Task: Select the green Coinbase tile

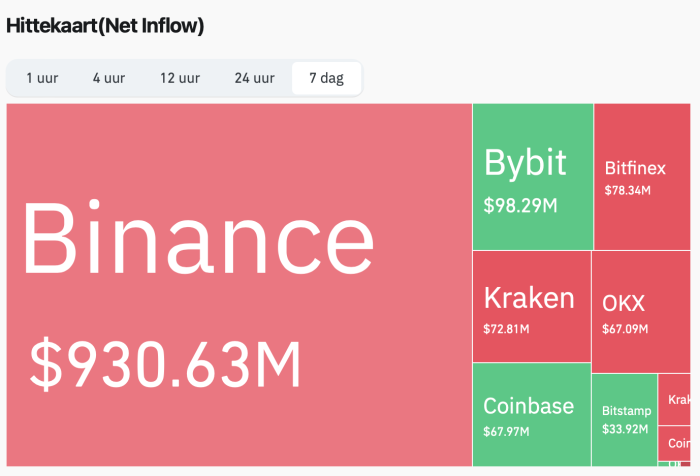Action: coord(531,413)
